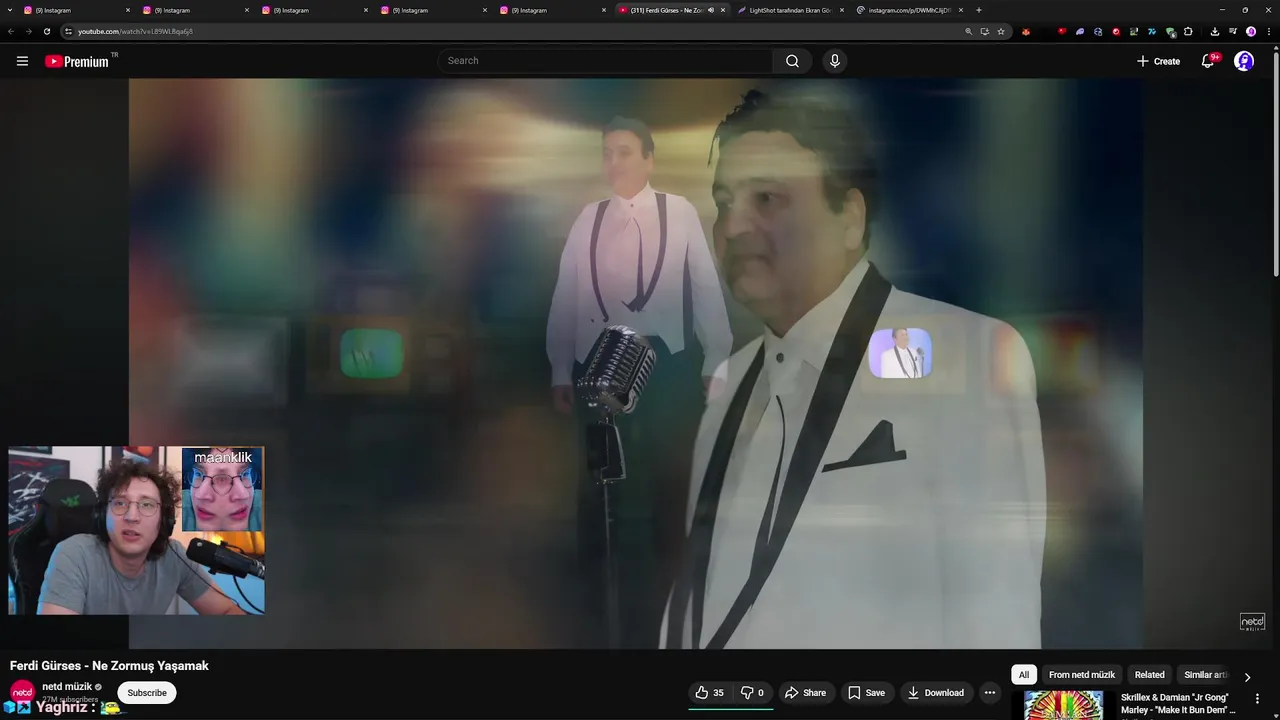
Task: Go to YouTube Premium home logo
Action: tap(77, 61)
